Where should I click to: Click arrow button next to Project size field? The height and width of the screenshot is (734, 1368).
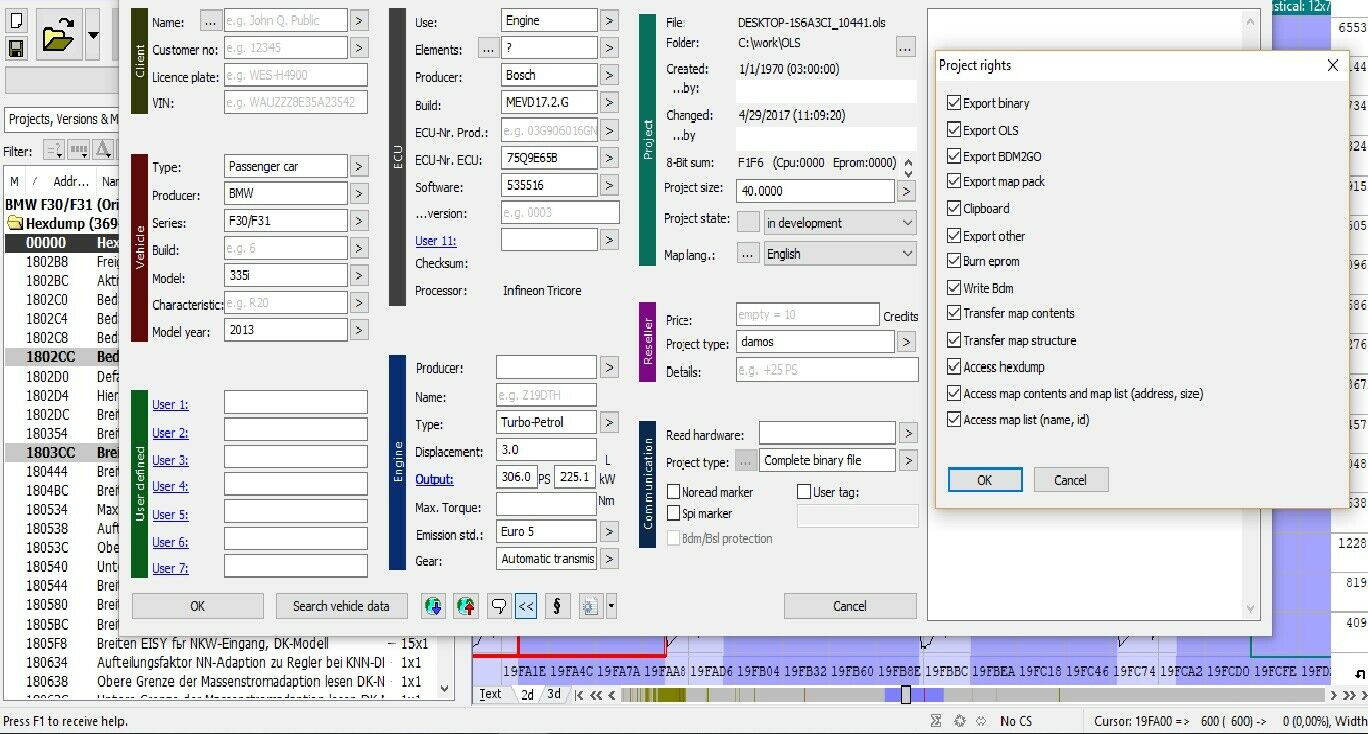(x=906, y=191)
